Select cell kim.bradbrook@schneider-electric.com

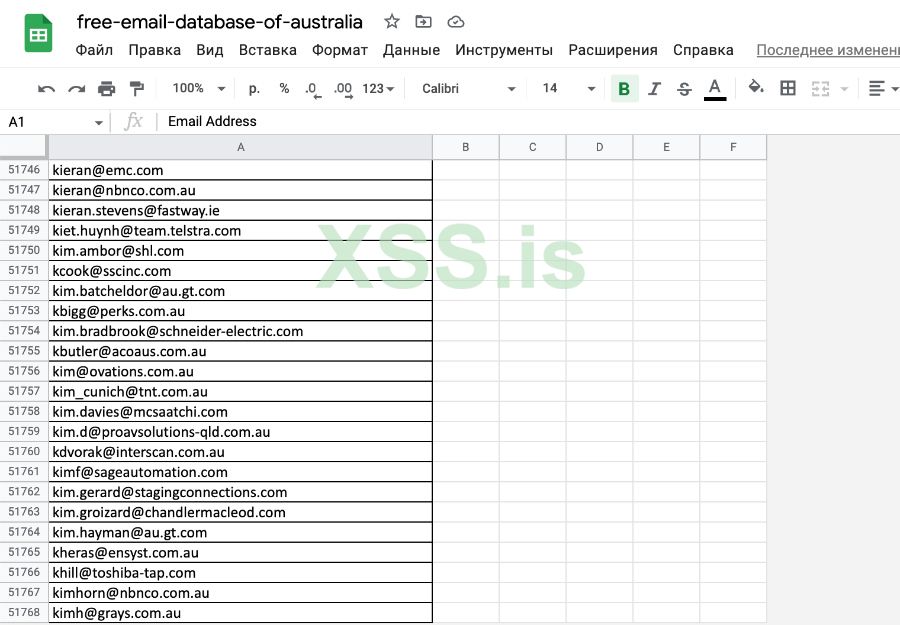[x=240, y=331]
